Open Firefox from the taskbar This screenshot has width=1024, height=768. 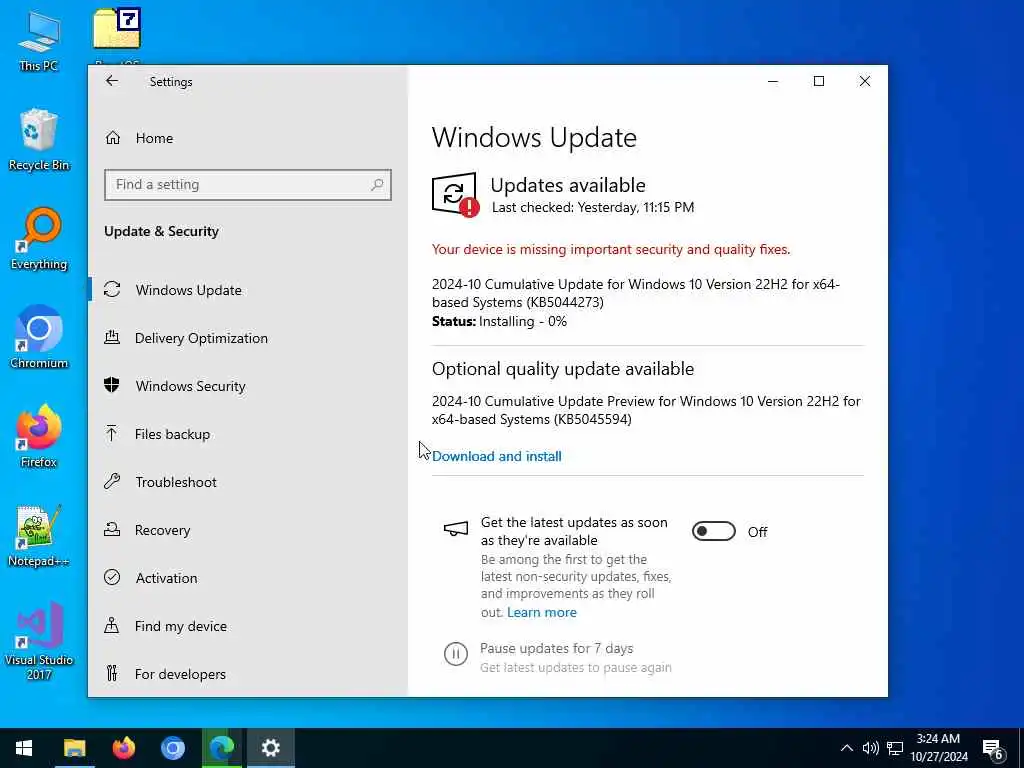pyautogui.click(x=123, y=748)
